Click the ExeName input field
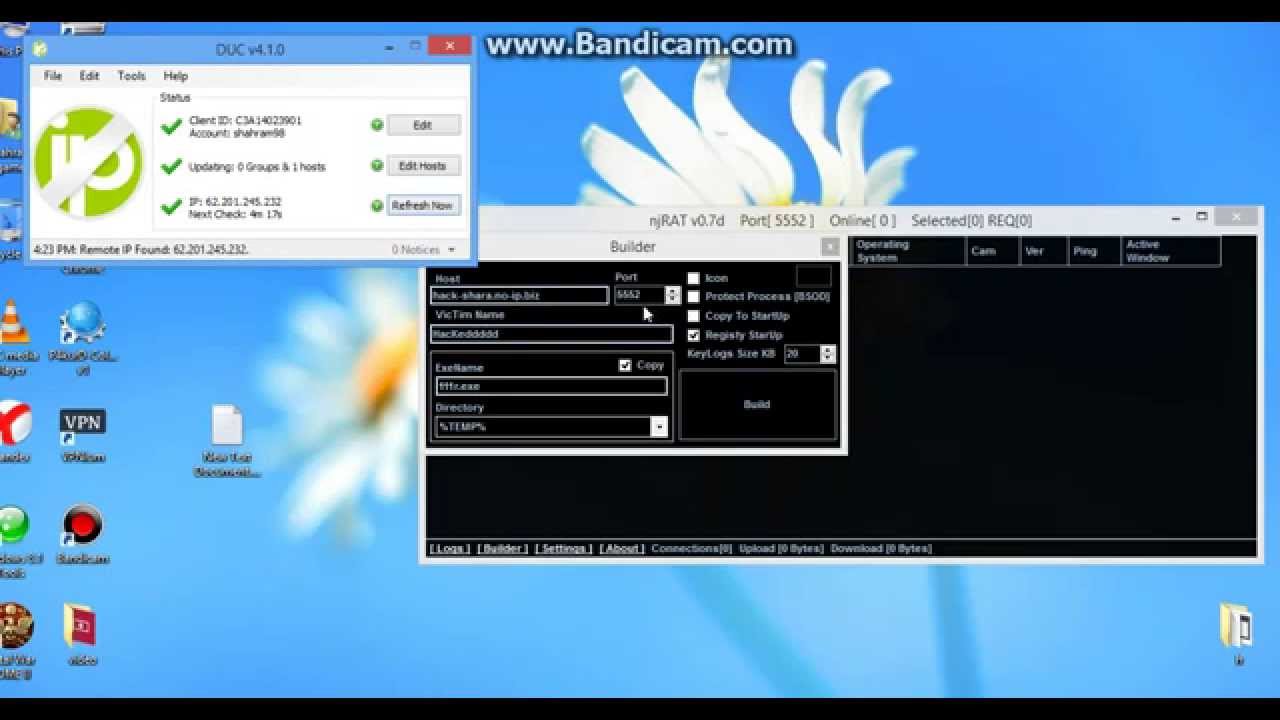 coord(551,386)
